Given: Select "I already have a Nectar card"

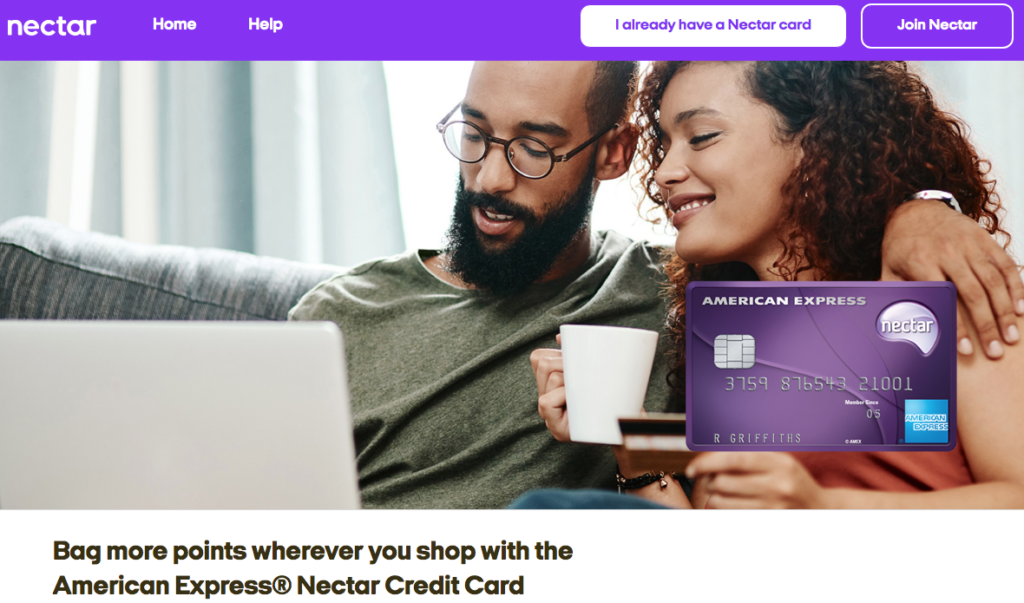Looking at the screenshot, I should (x=713, y=25).
